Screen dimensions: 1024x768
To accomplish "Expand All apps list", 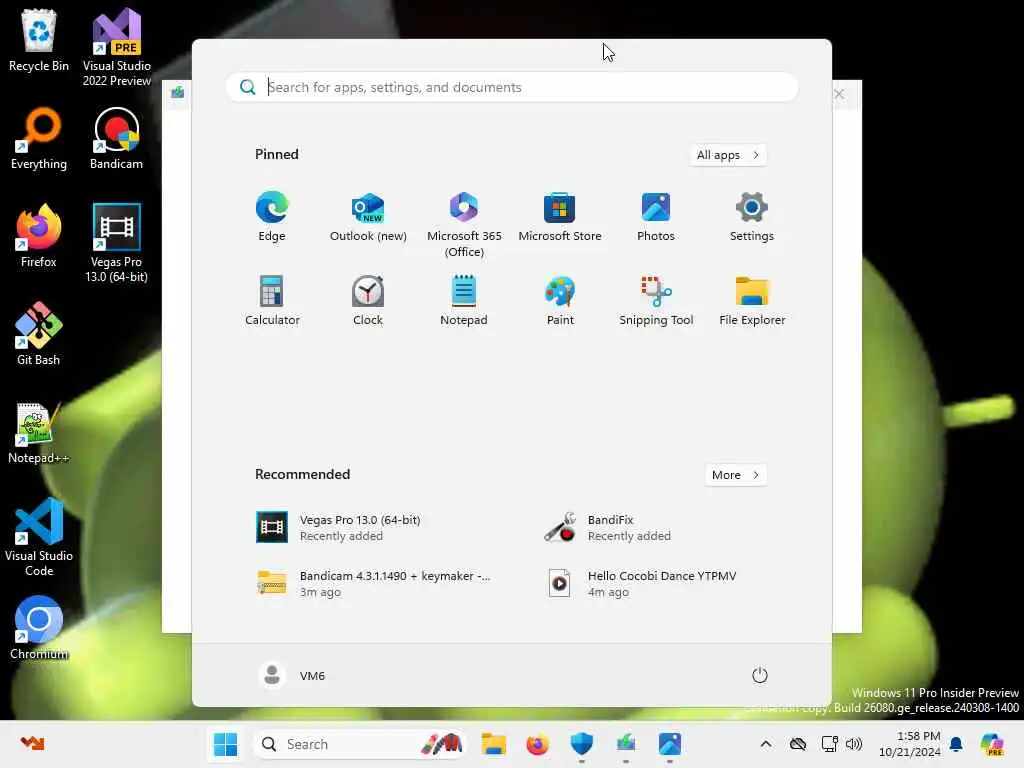I will [x=728, y=155].
